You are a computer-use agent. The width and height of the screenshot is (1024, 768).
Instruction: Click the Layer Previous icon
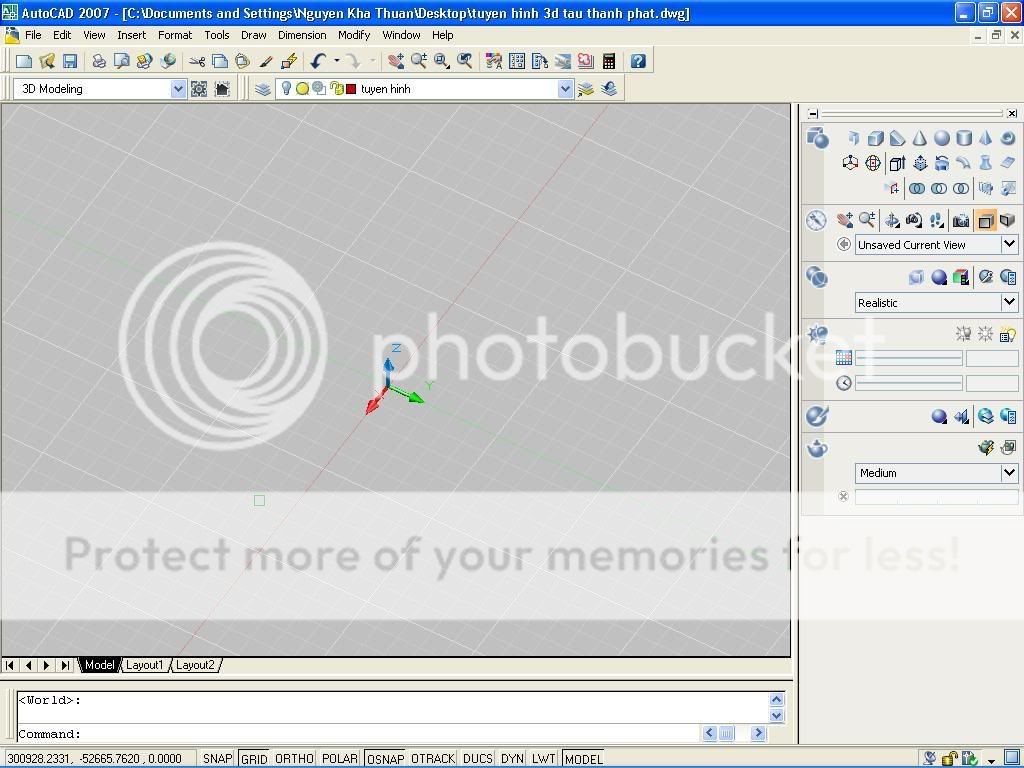[x=609, y=89]
